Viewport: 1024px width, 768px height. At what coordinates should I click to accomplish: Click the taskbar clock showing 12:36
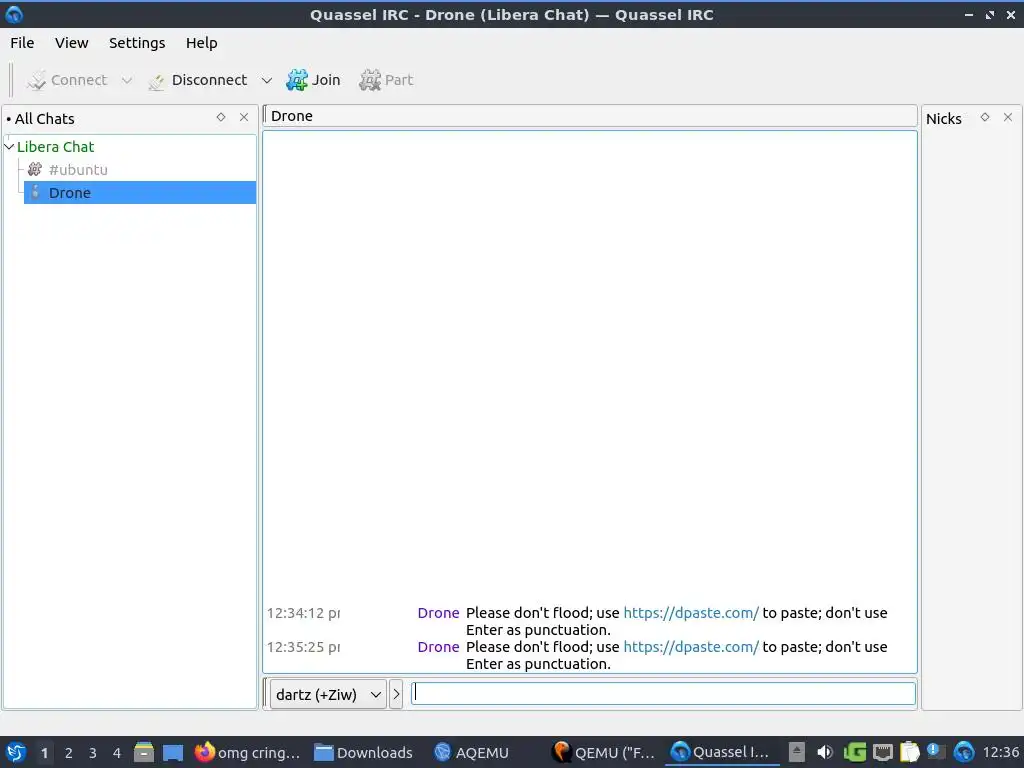(x=1000, y=752)
